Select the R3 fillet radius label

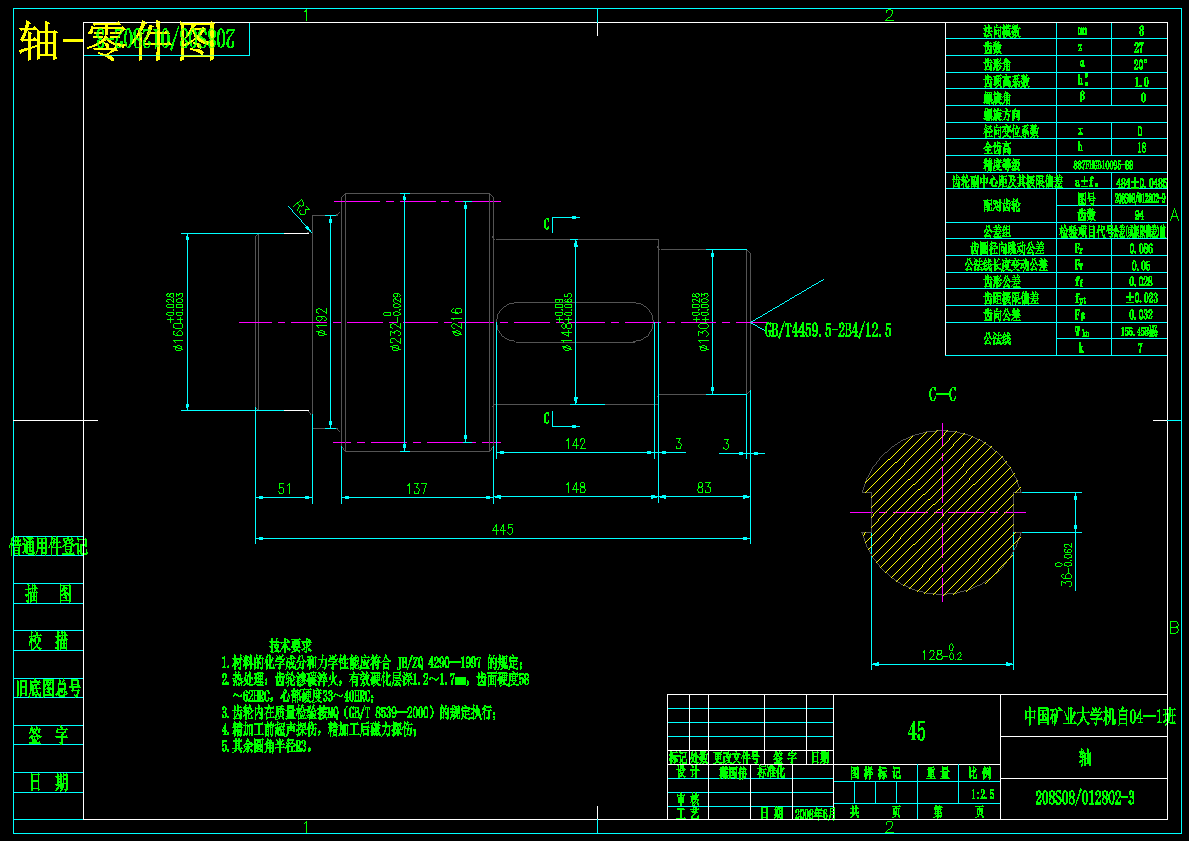click(301, 208)
